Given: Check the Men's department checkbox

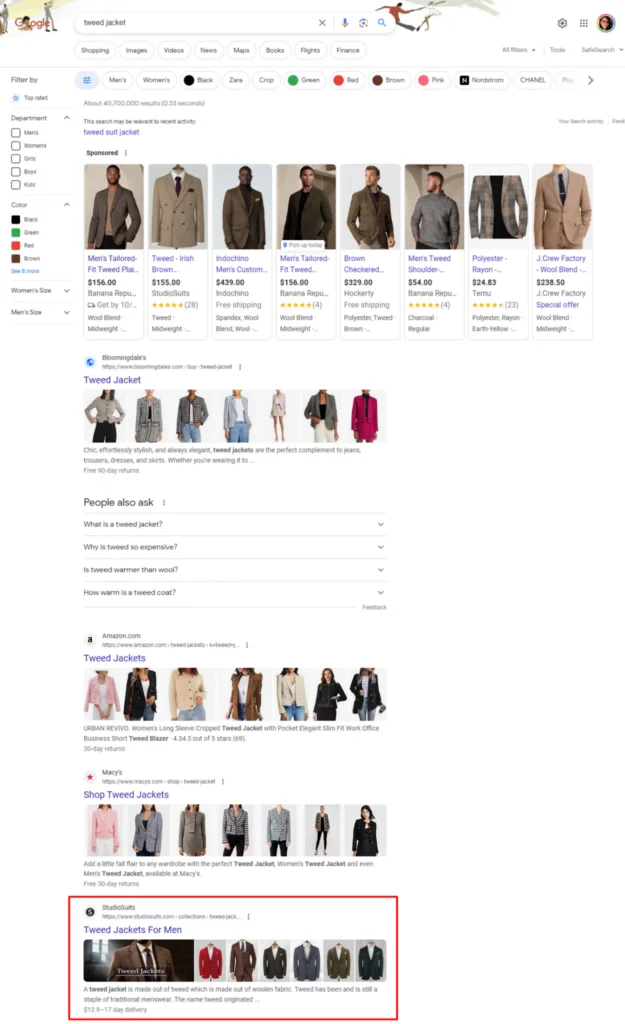Looking at the screenshot, I should click(16, 133).
